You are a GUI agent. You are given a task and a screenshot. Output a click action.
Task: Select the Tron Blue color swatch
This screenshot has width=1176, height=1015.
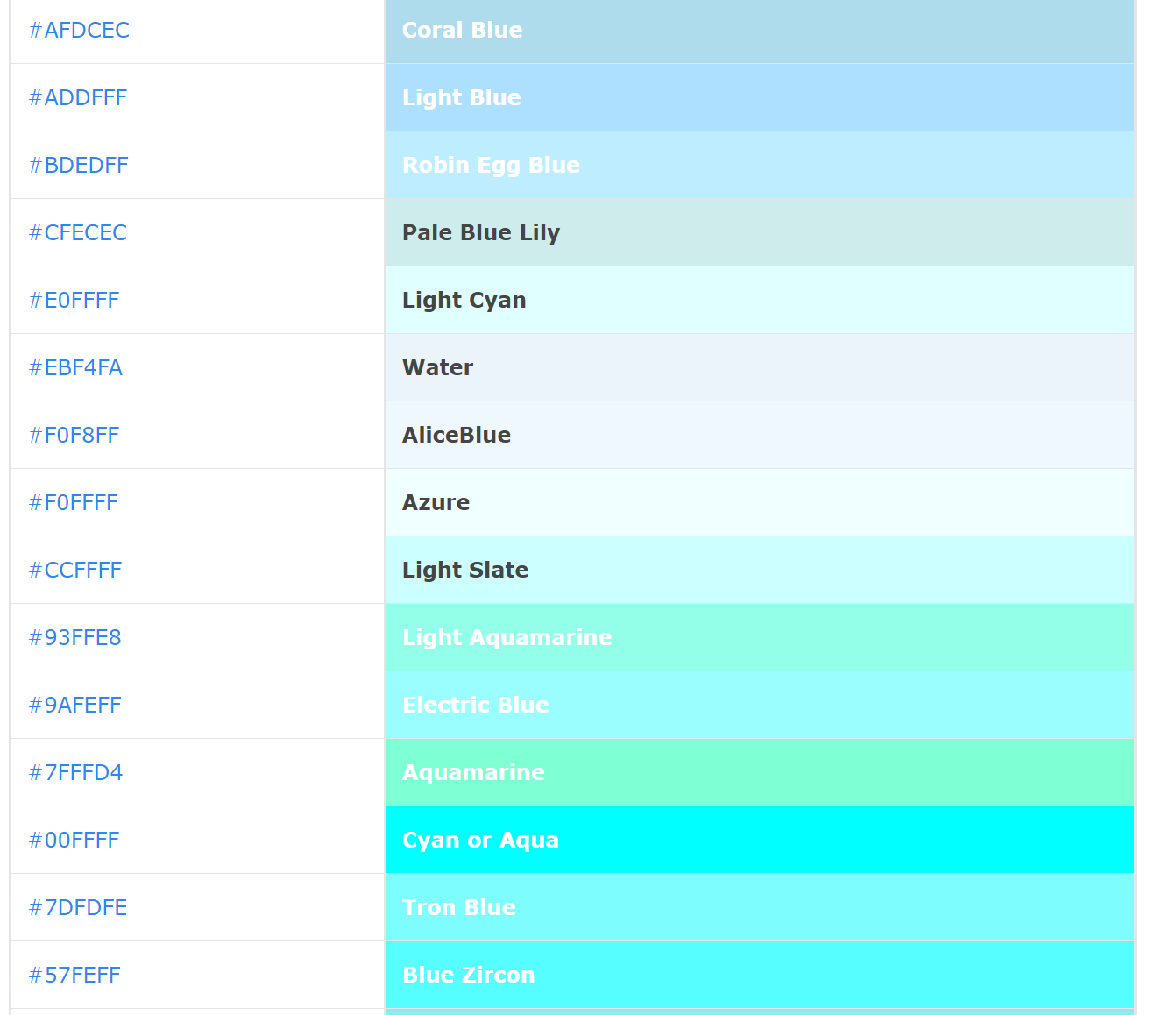[759, 908]
